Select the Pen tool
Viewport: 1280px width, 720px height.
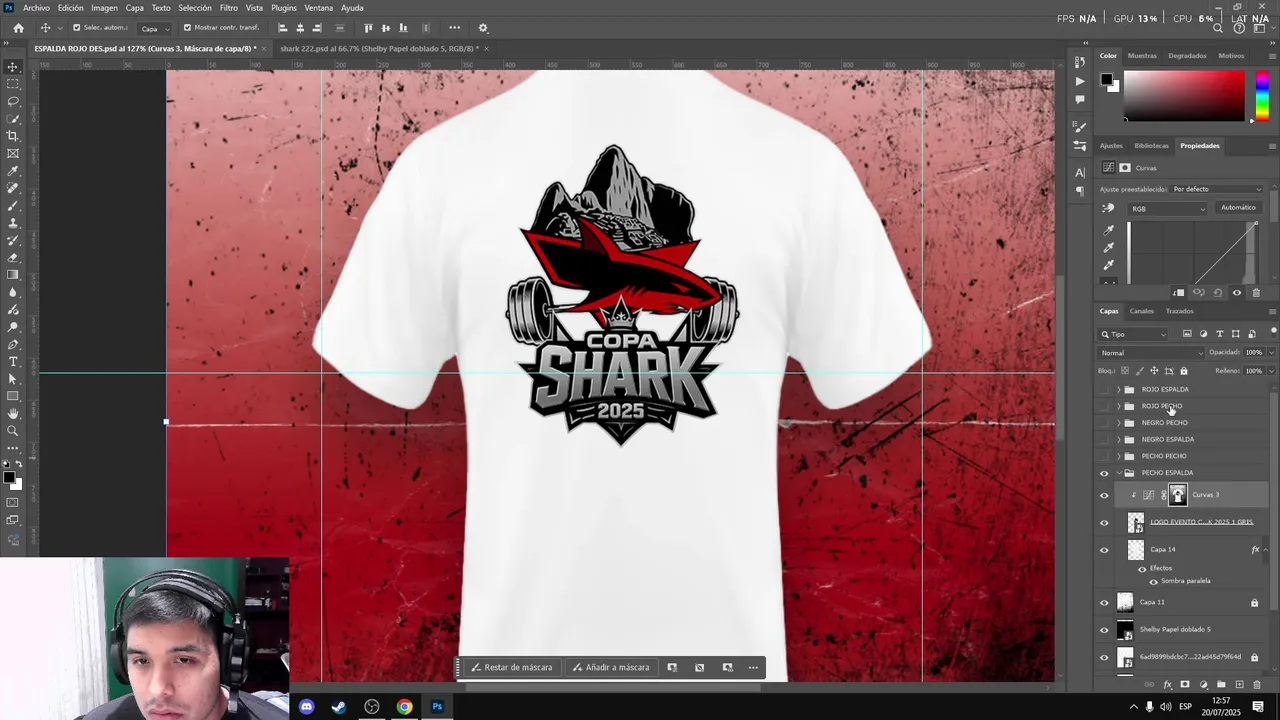13,345
